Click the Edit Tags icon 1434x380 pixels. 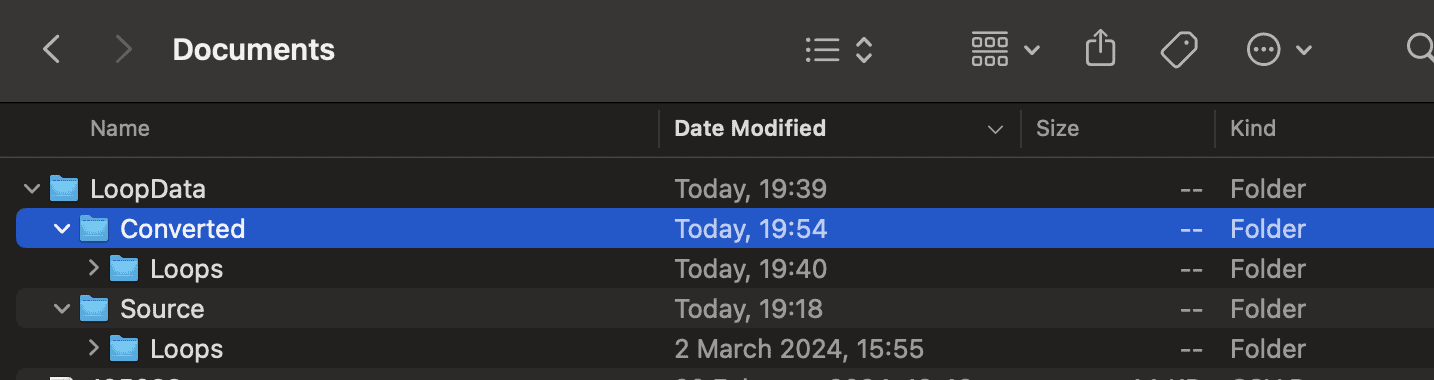click(1179, 50)
